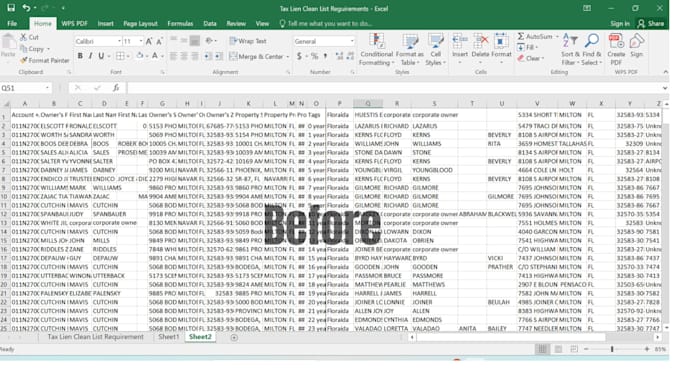Click the Name Box showing Q51
The height and width of the screenshot is (383, 680).
25,88
